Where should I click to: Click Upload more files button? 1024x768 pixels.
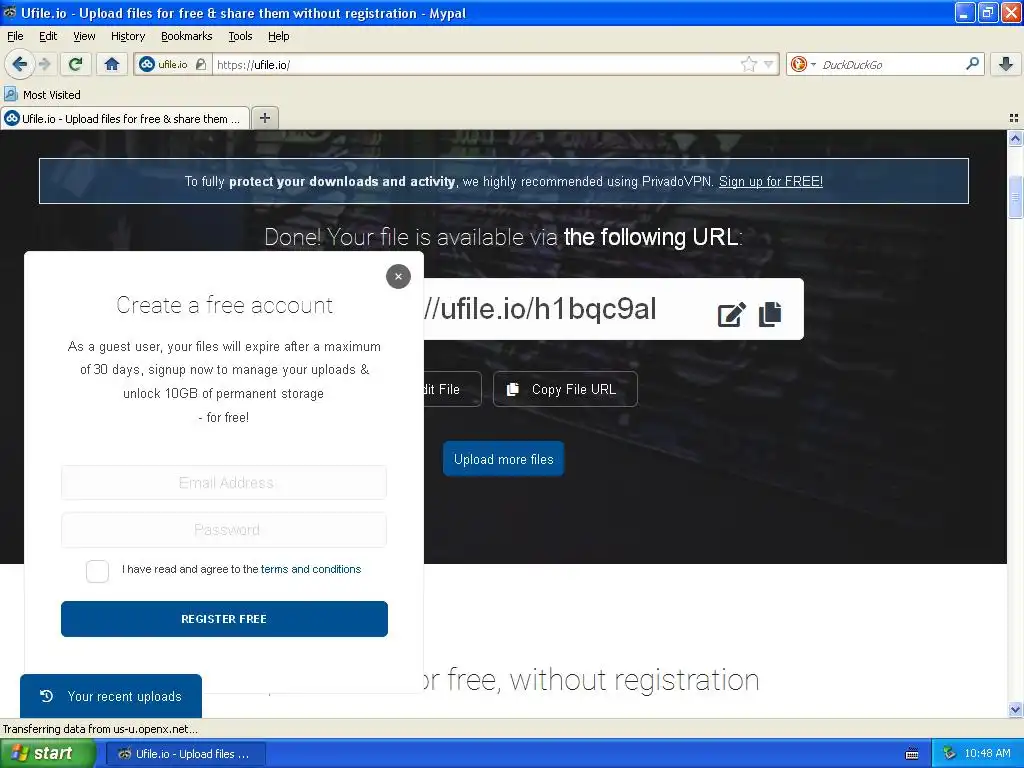tap(504, 459)
